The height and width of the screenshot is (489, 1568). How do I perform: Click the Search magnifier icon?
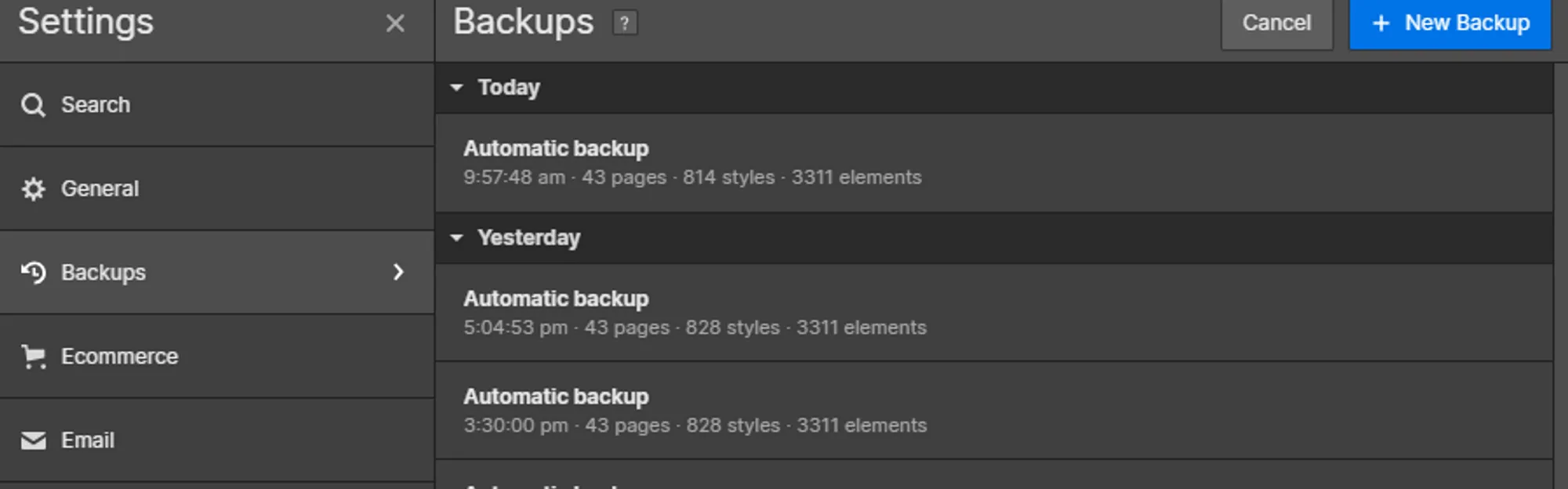point(33,105)
